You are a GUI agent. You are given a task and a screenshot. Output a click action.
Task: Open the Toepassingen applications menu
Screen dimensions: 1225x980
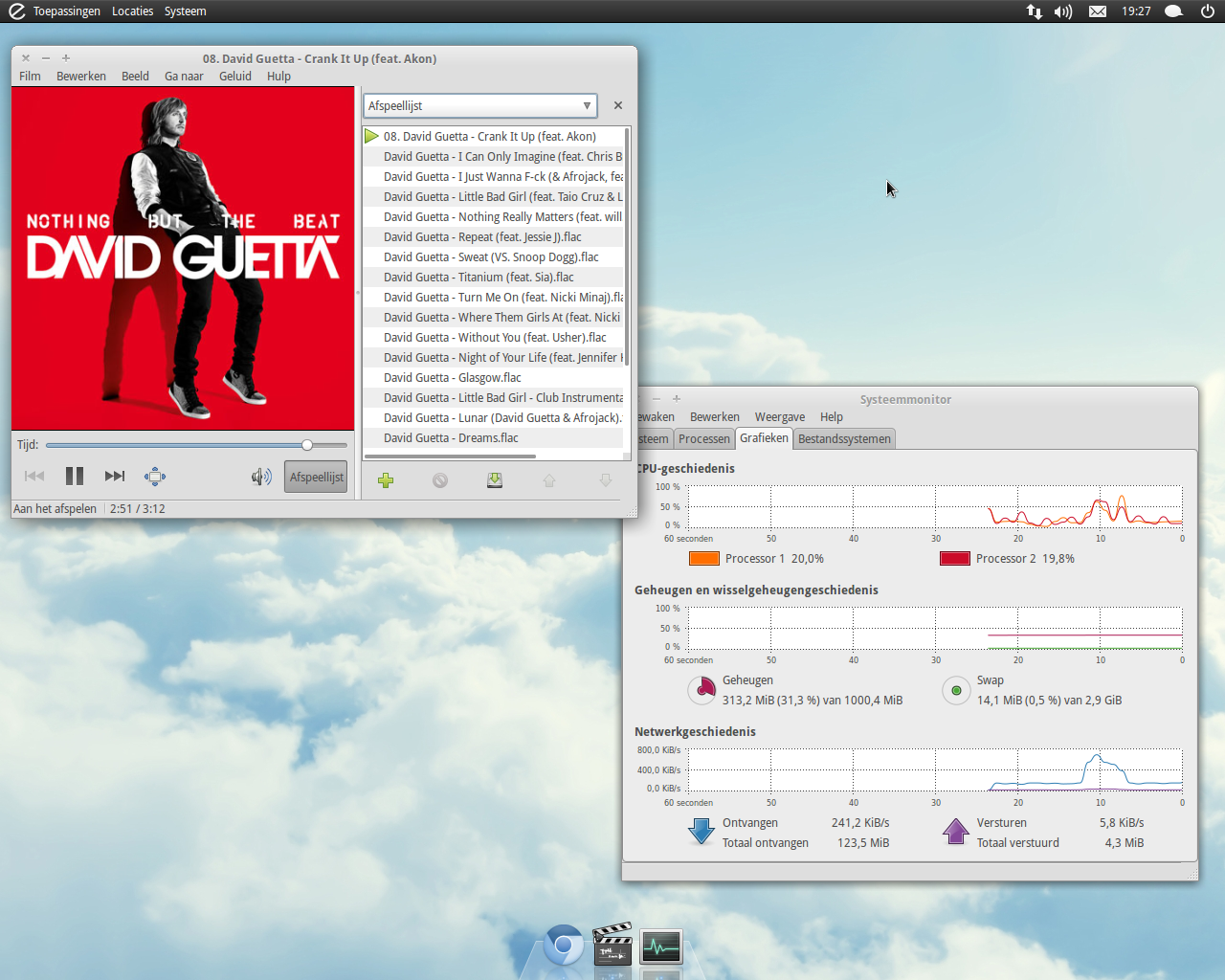pos(66,11)
